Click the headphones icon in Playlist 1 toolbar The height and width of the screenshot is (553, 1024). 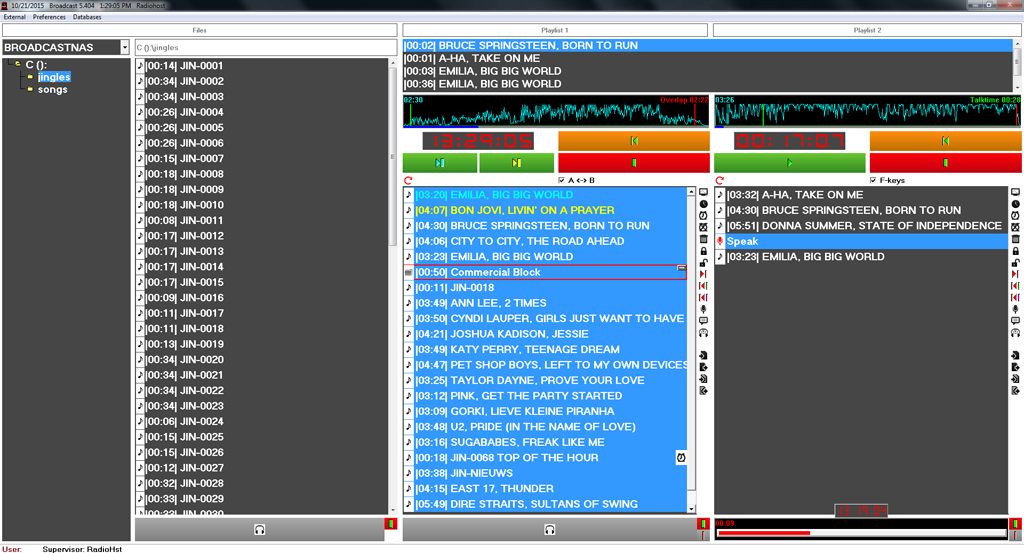click(703, 333)
